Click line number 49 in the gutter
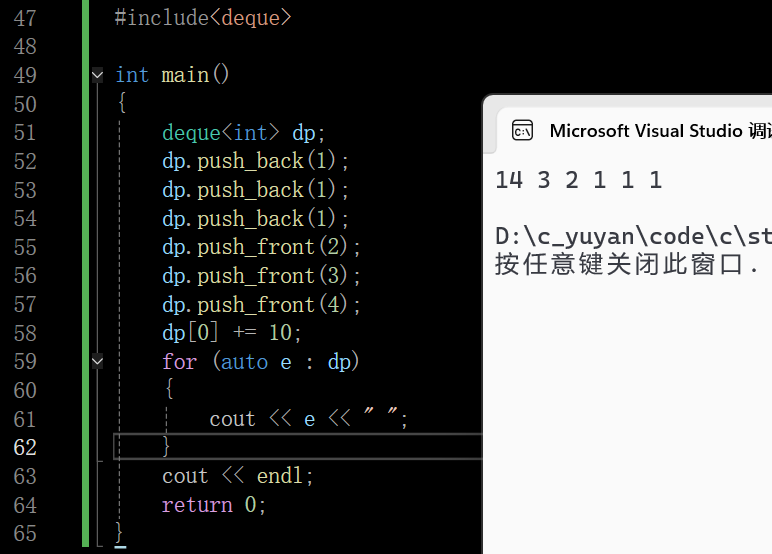This screenshot has height=554, width=772. point(25,75)
